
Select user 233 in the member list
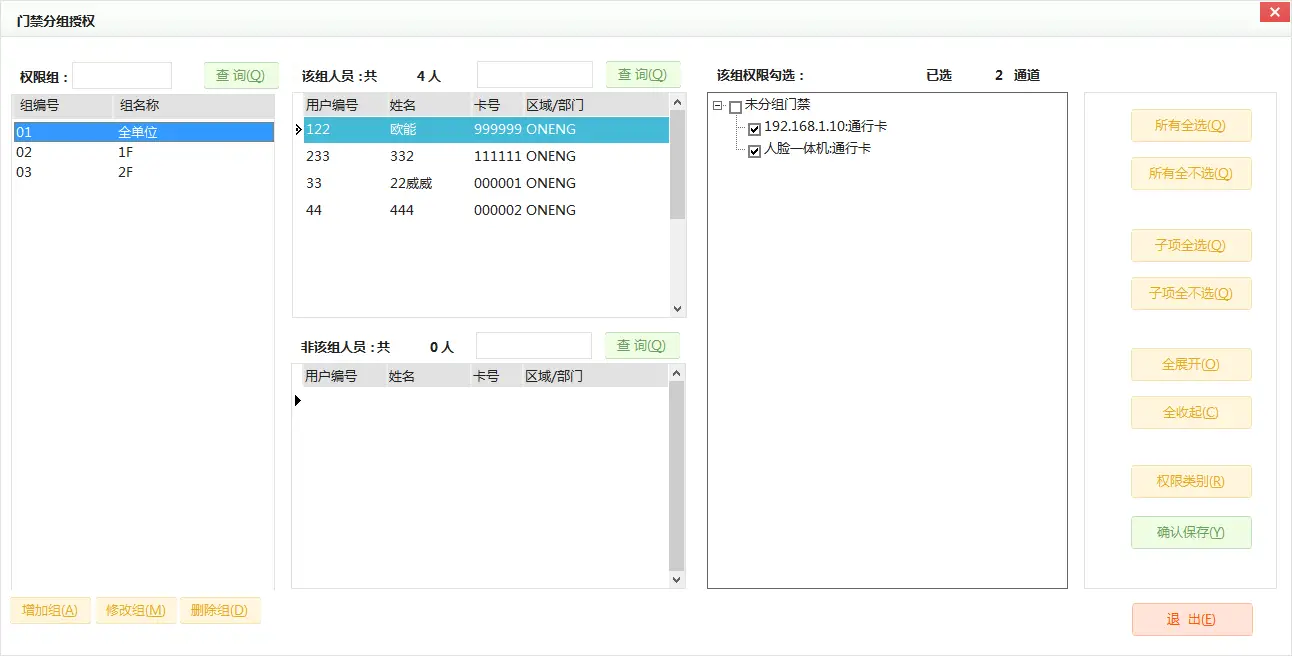[x=400, y=156]
